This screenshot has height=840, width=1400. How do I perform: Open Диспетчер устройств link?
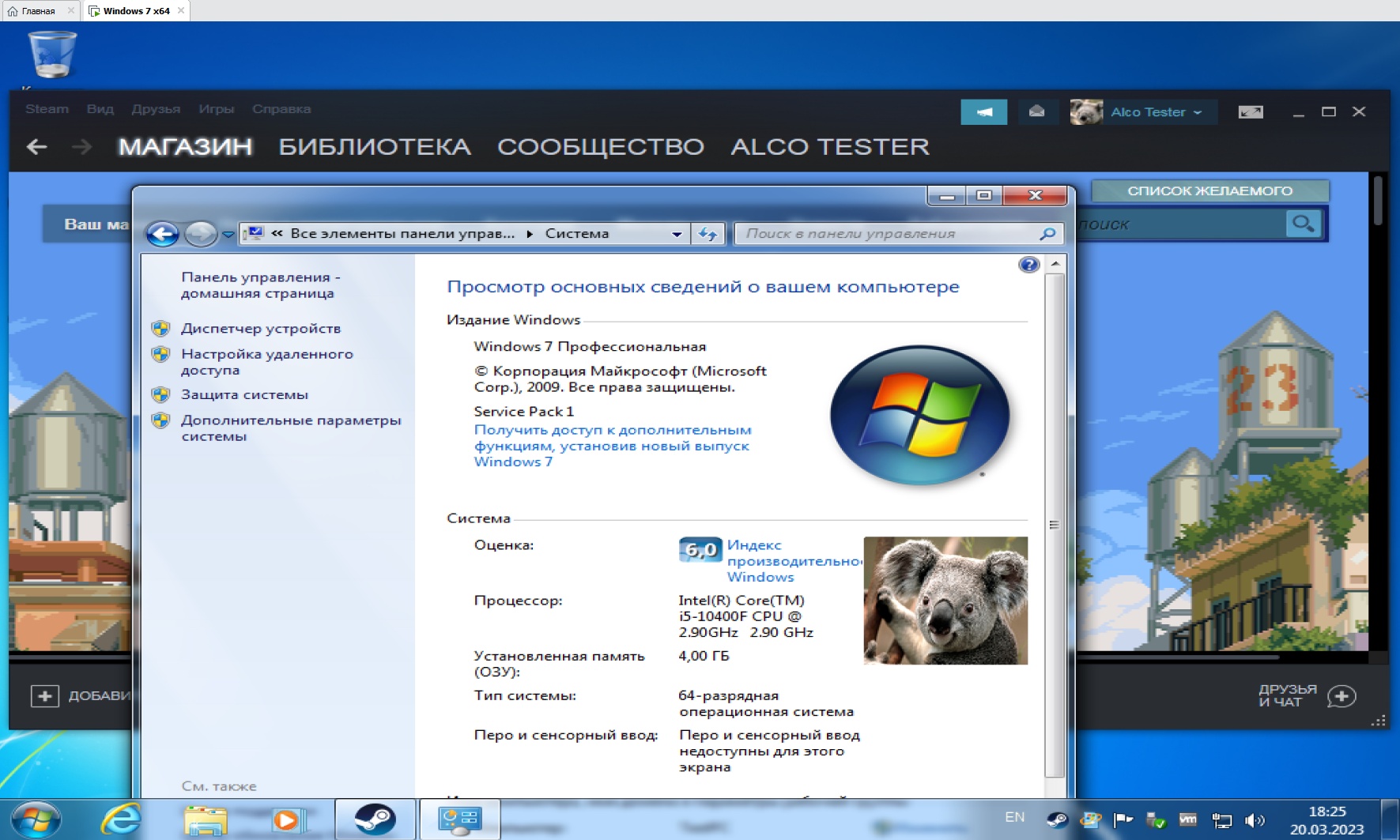[261, 329]
